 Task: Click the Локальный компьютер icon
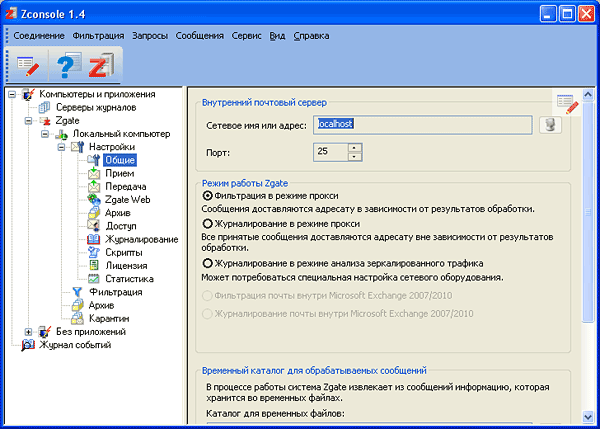[62, 134]
